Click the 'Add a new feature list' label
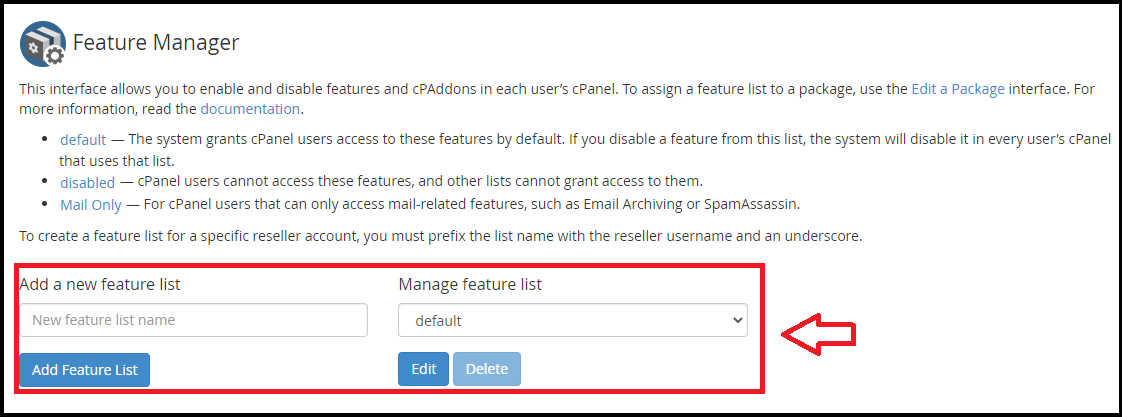This screenshot has height=417, width=1122. [100, 284]
